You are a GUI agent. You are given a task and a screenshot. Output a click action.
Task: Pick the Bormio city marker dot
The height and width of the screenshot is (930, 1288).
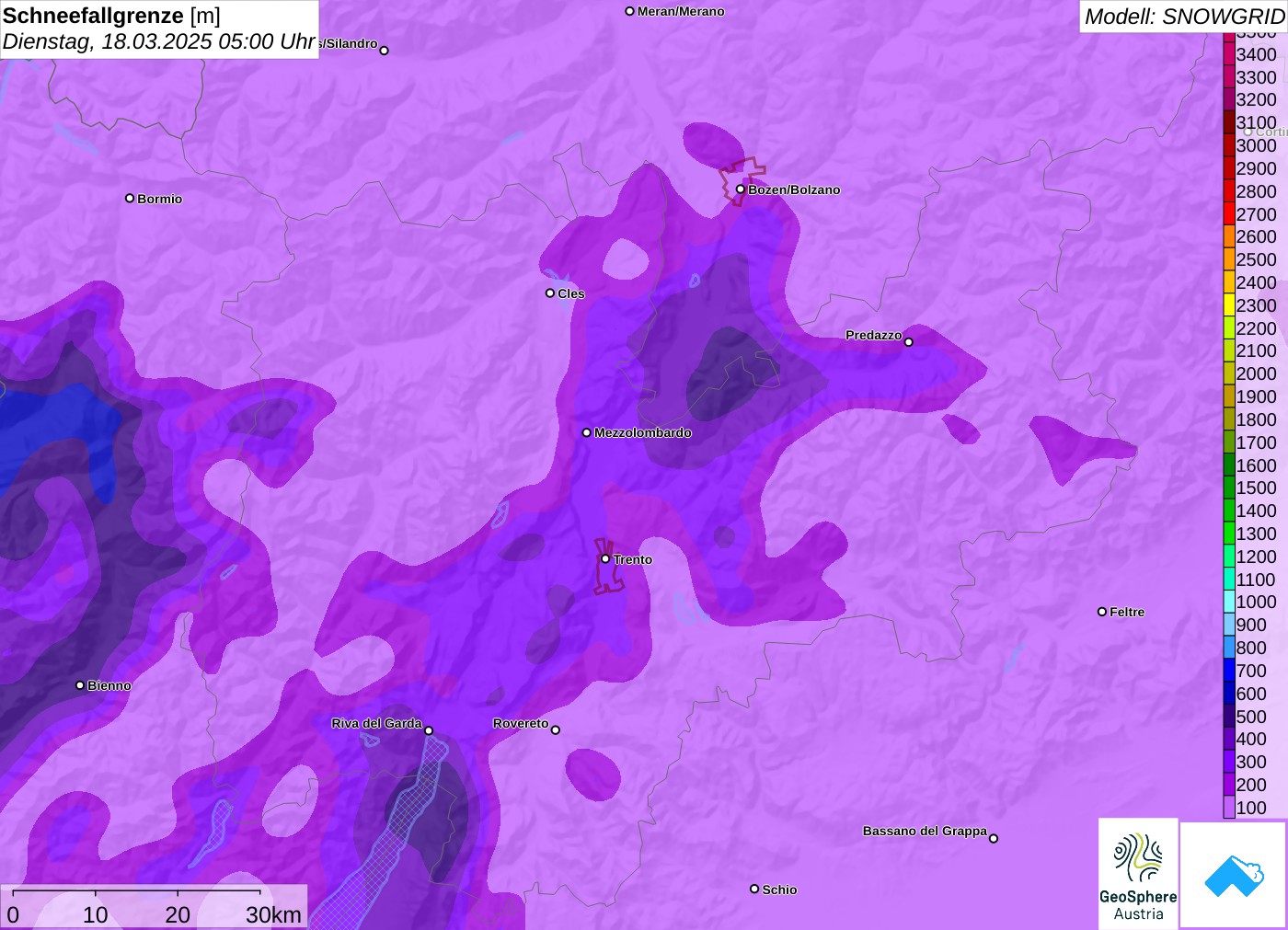click(x=130, y=198)
